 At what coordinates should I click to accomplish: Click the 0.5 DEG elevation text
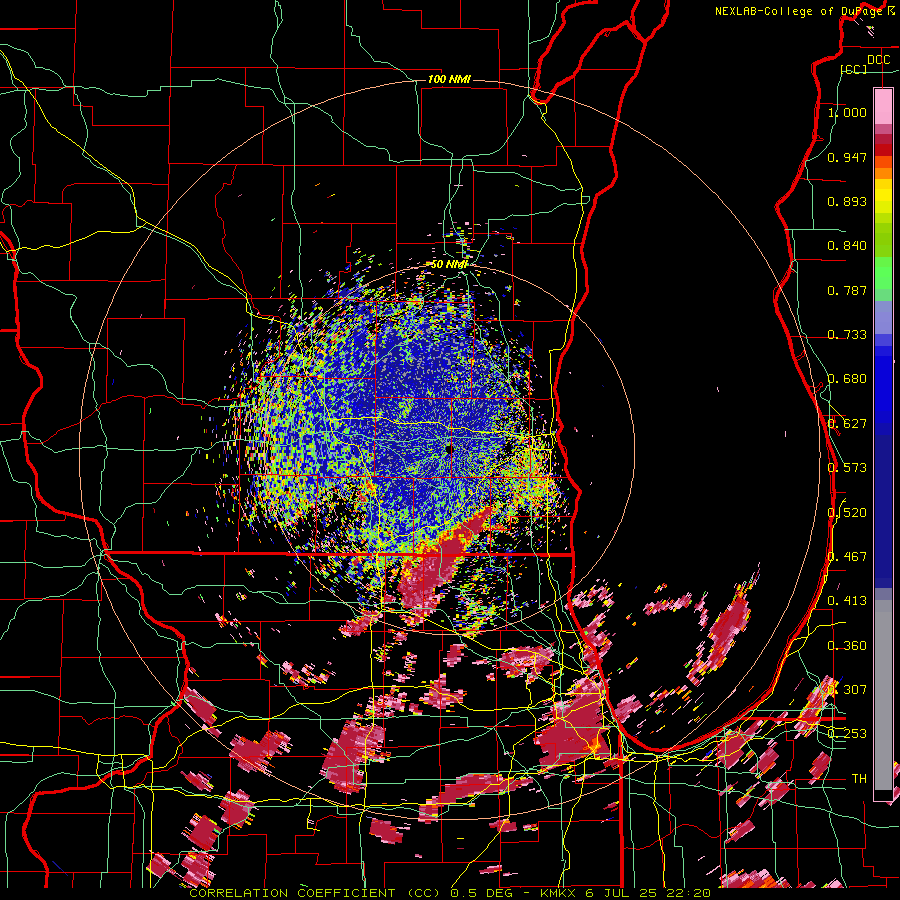[483, 893]
